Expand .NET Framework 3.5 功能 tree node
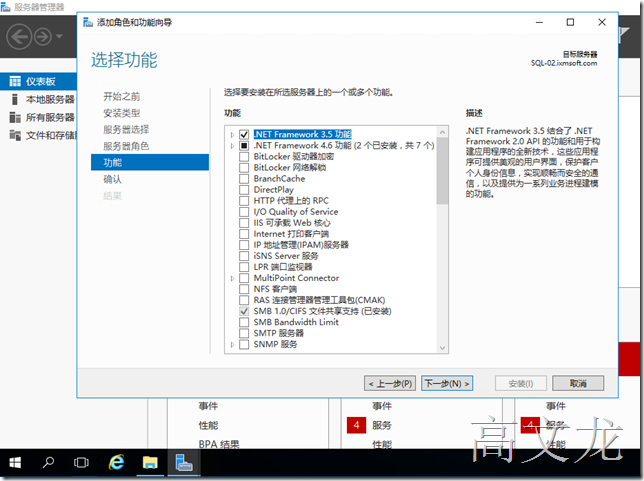The image size is (644, 481). tap(232, 135)
